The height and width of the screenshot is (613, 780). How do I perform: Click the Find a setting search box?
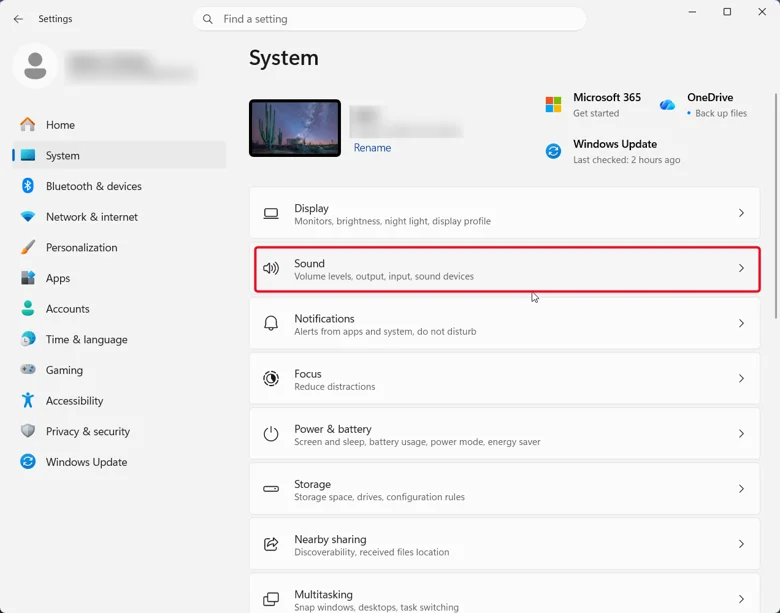click(390, 19)
